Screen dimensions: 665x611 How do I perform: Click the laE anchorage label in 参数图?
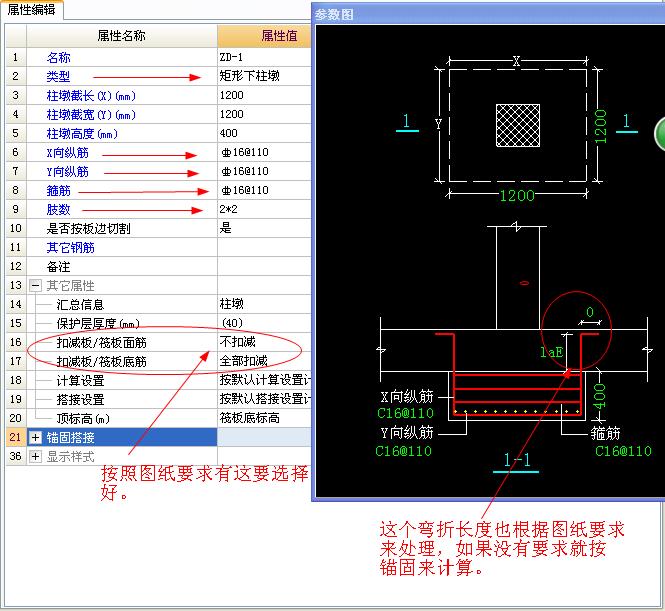(551, 352)
